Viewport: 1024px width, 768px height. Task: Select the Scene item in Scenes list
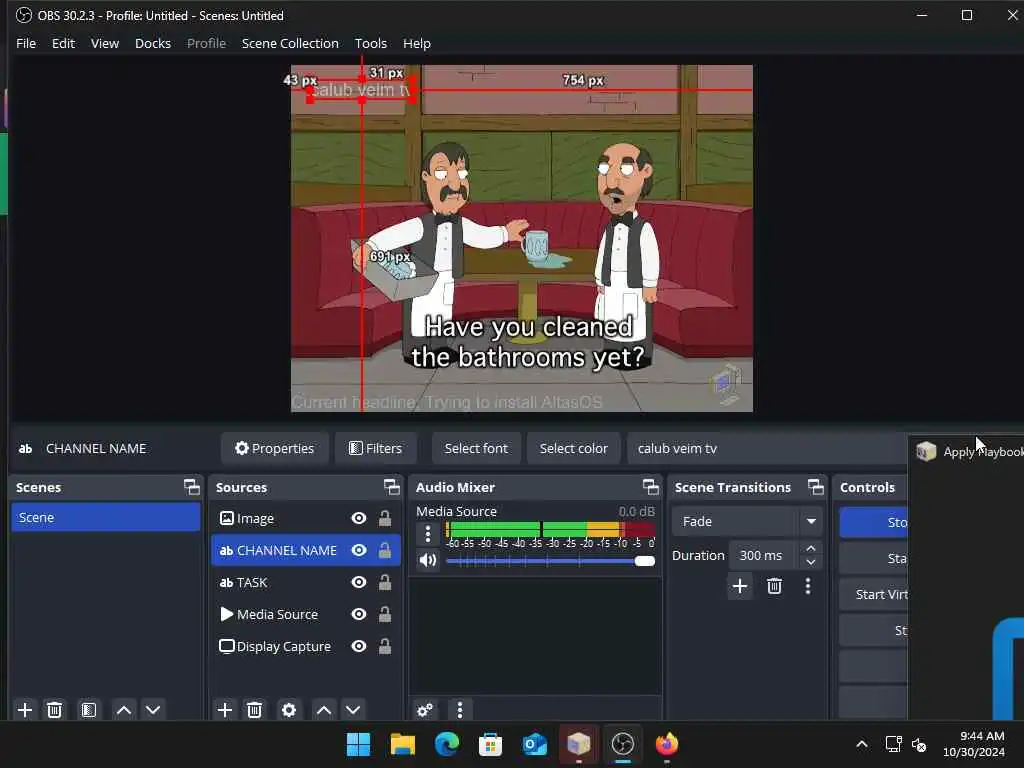coord(106,518)
